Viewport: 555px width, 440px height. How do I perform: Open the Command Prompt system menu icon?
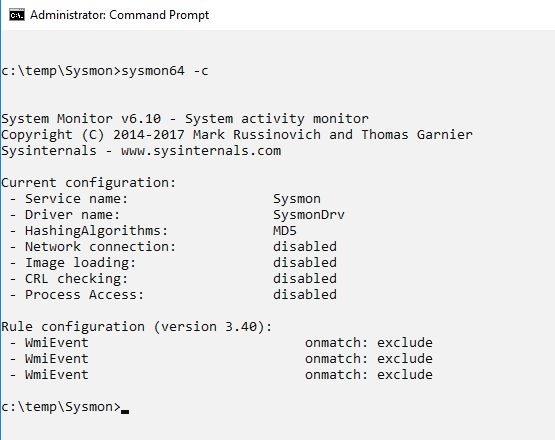click(x=17, y=15)
